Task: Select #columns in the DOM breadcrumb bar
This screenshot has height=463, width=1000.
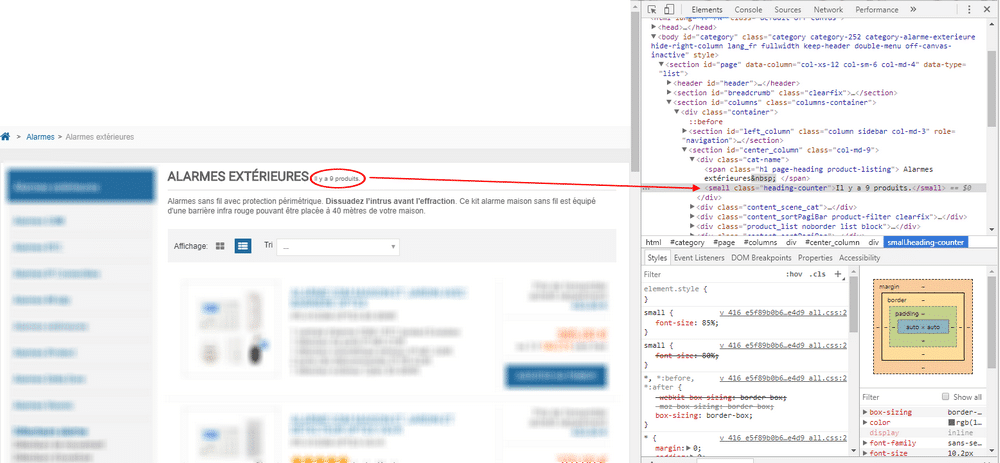Action: tap(761, 242)
